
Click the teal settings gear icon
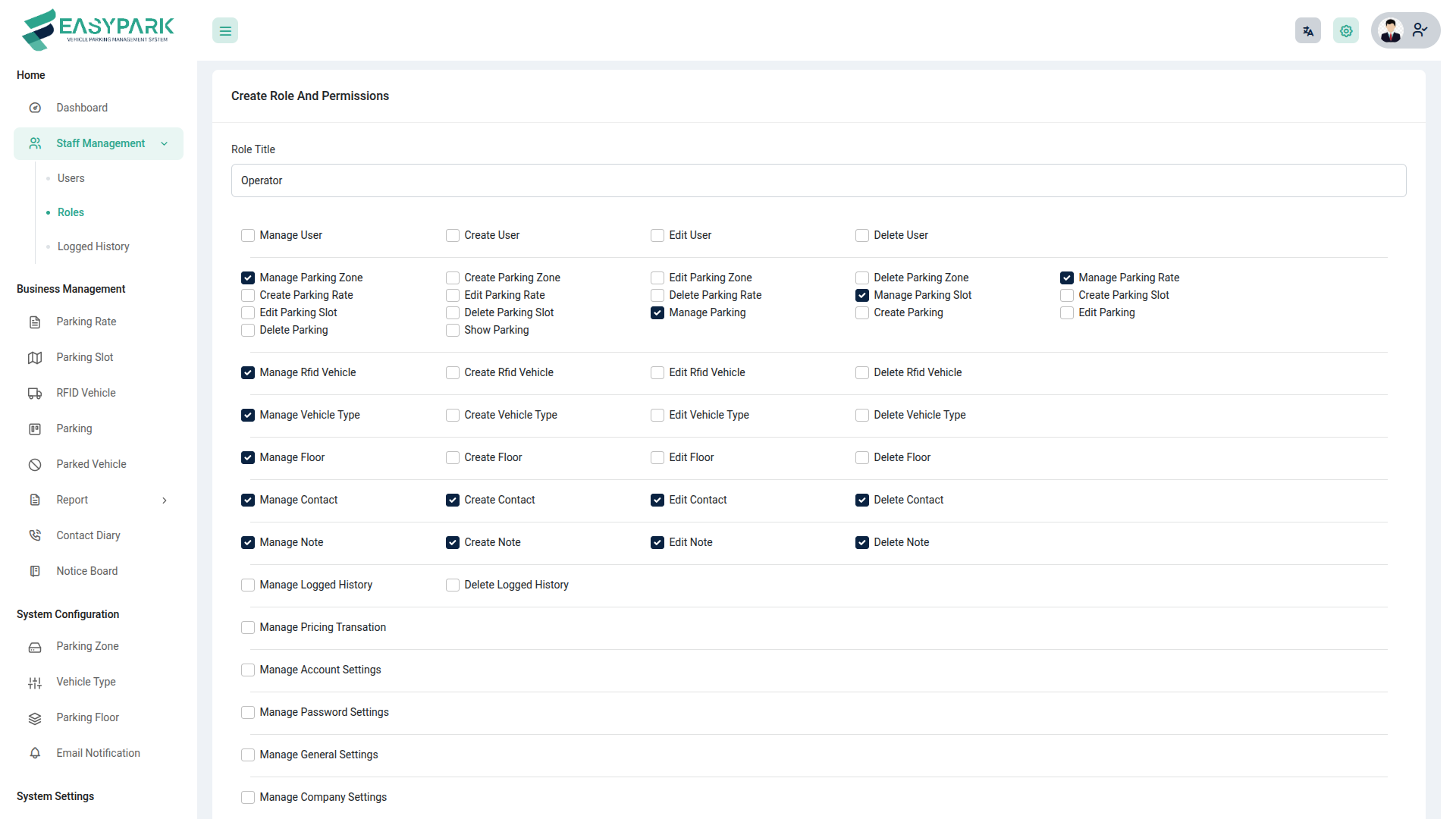[x=1346, y=31]
